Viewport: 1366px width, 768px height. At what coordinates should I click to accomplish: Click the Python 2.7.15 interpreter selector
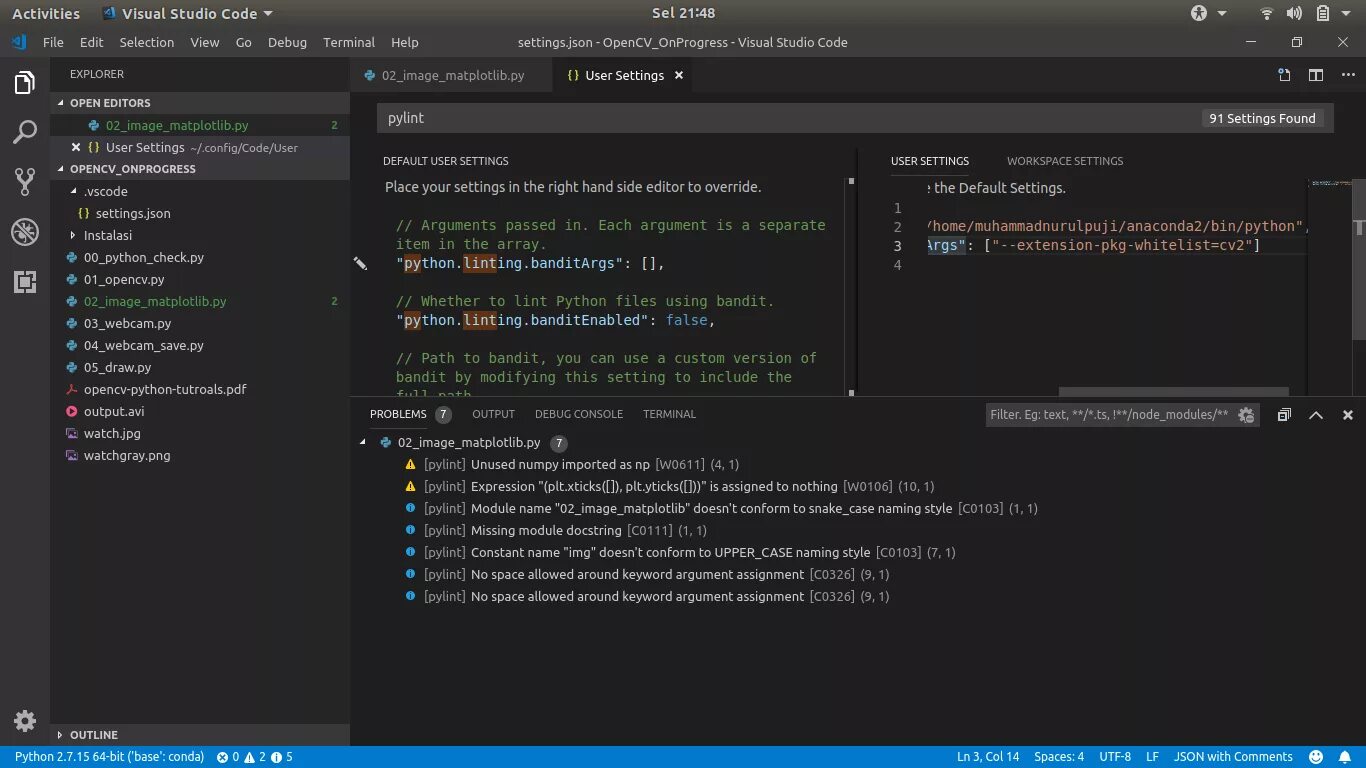point(109,757)
